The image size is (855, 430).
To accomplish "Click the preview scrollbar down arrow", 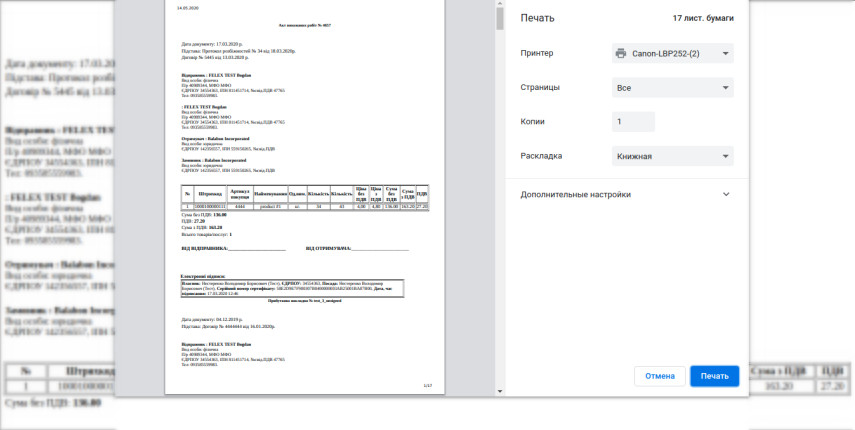I will tap(500, 391).
